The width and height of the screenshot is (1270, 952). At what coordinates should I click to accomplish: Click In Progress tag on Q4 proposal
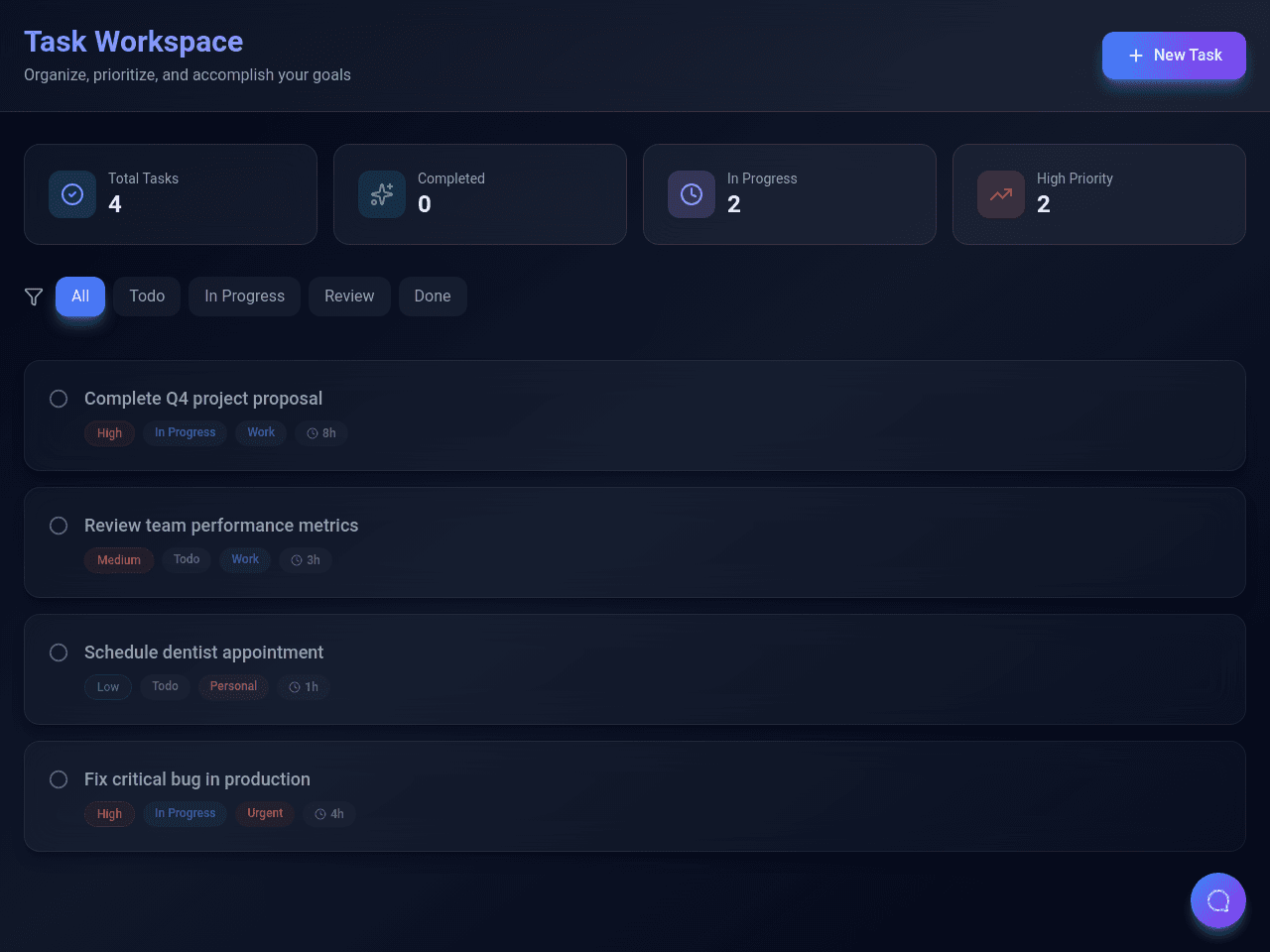(185, 432)
